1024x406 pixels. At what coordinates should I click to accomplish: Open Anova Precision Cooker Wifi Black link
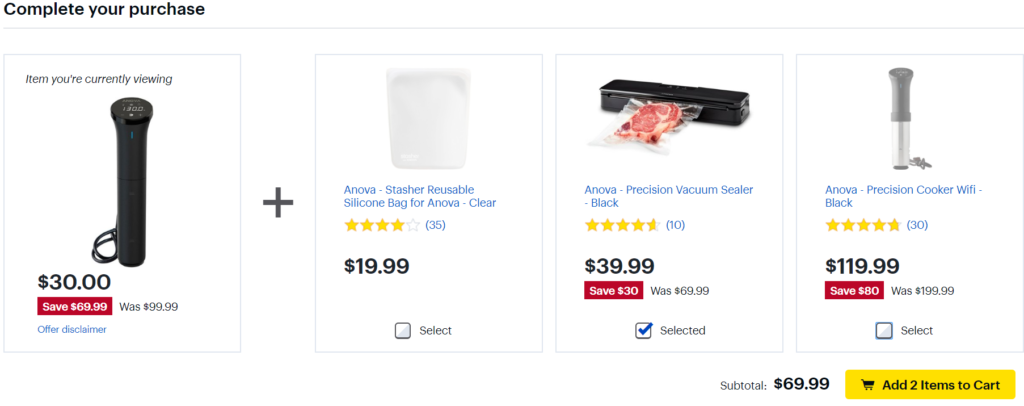coord(903,196)
